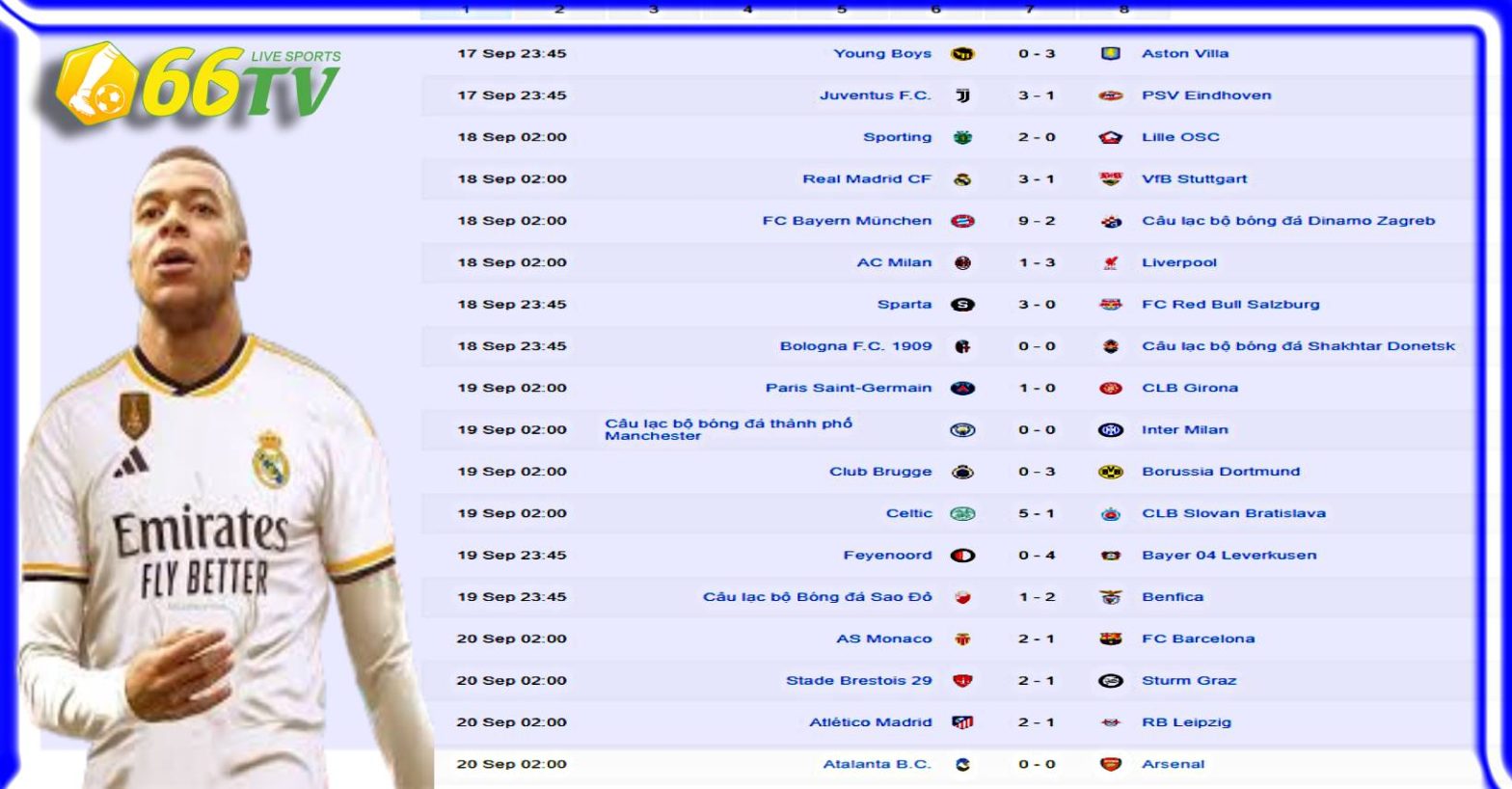
Task: Open the thành phố Manchester team link
Action: [x=728, y=429]
